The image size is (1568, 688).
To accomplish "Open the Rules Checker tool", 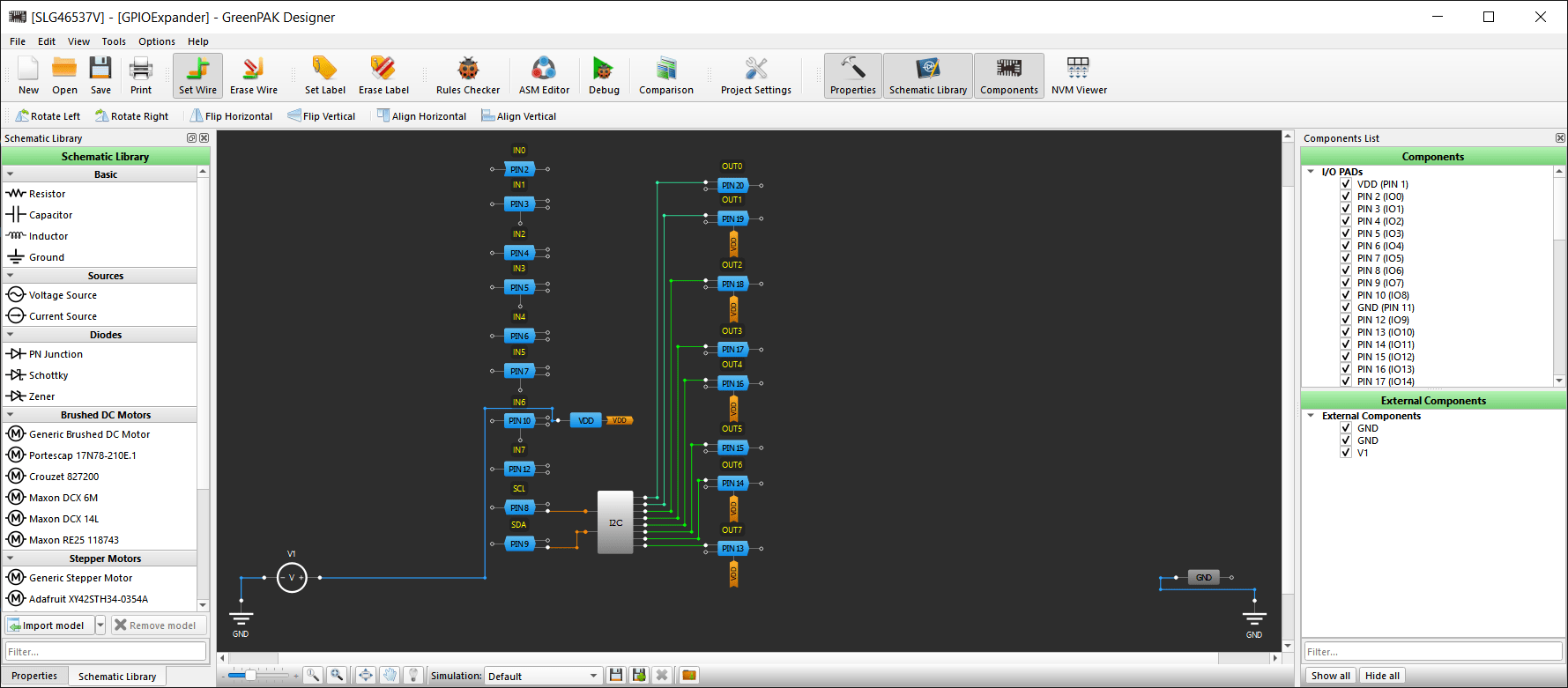I will click(x=467, y=76).
